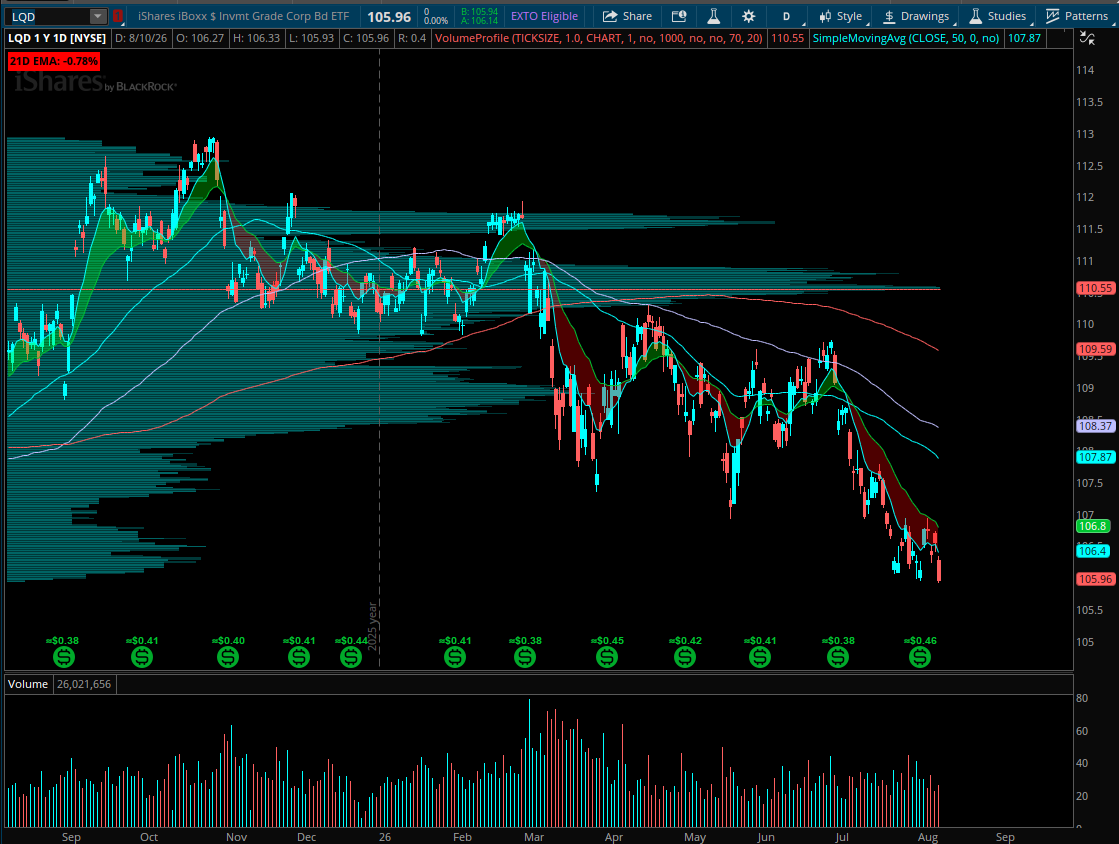Expand the Style menu
The height and width of the screenshot is (844, 1119).
click(x=841, y=16)
